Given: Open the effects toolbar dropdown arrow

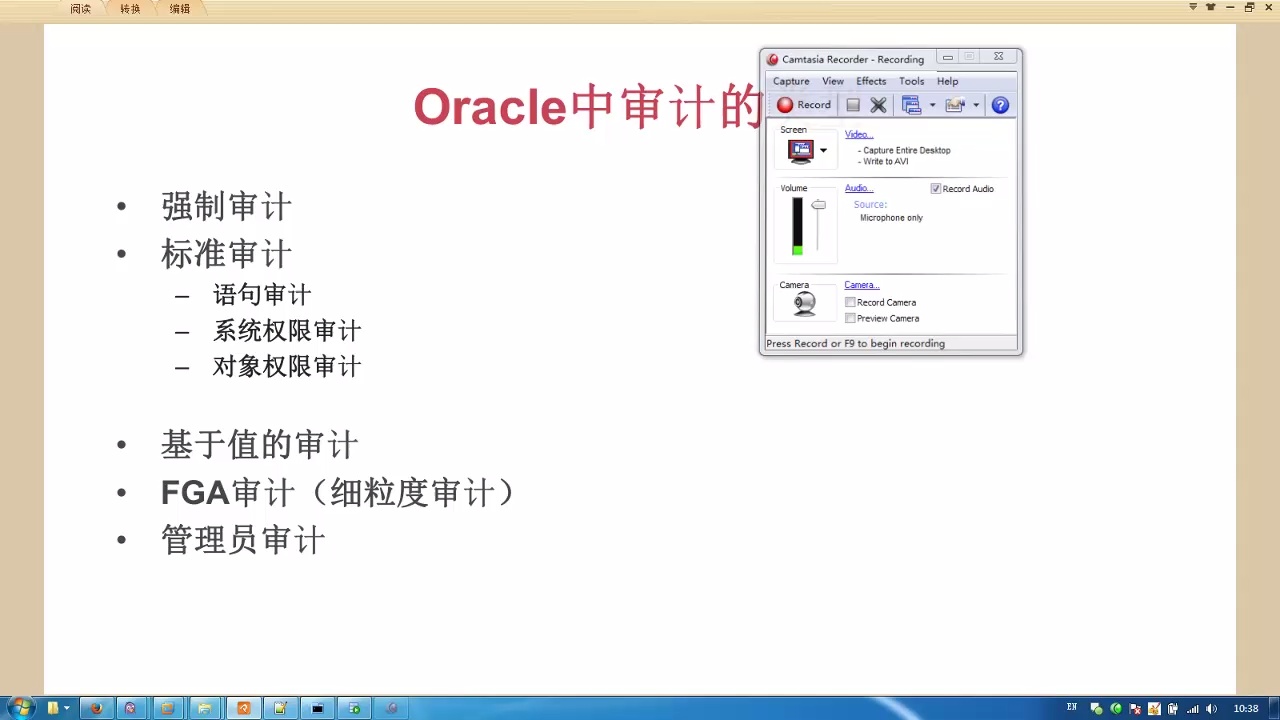Looking at the screenshot, I should (975, 104).
